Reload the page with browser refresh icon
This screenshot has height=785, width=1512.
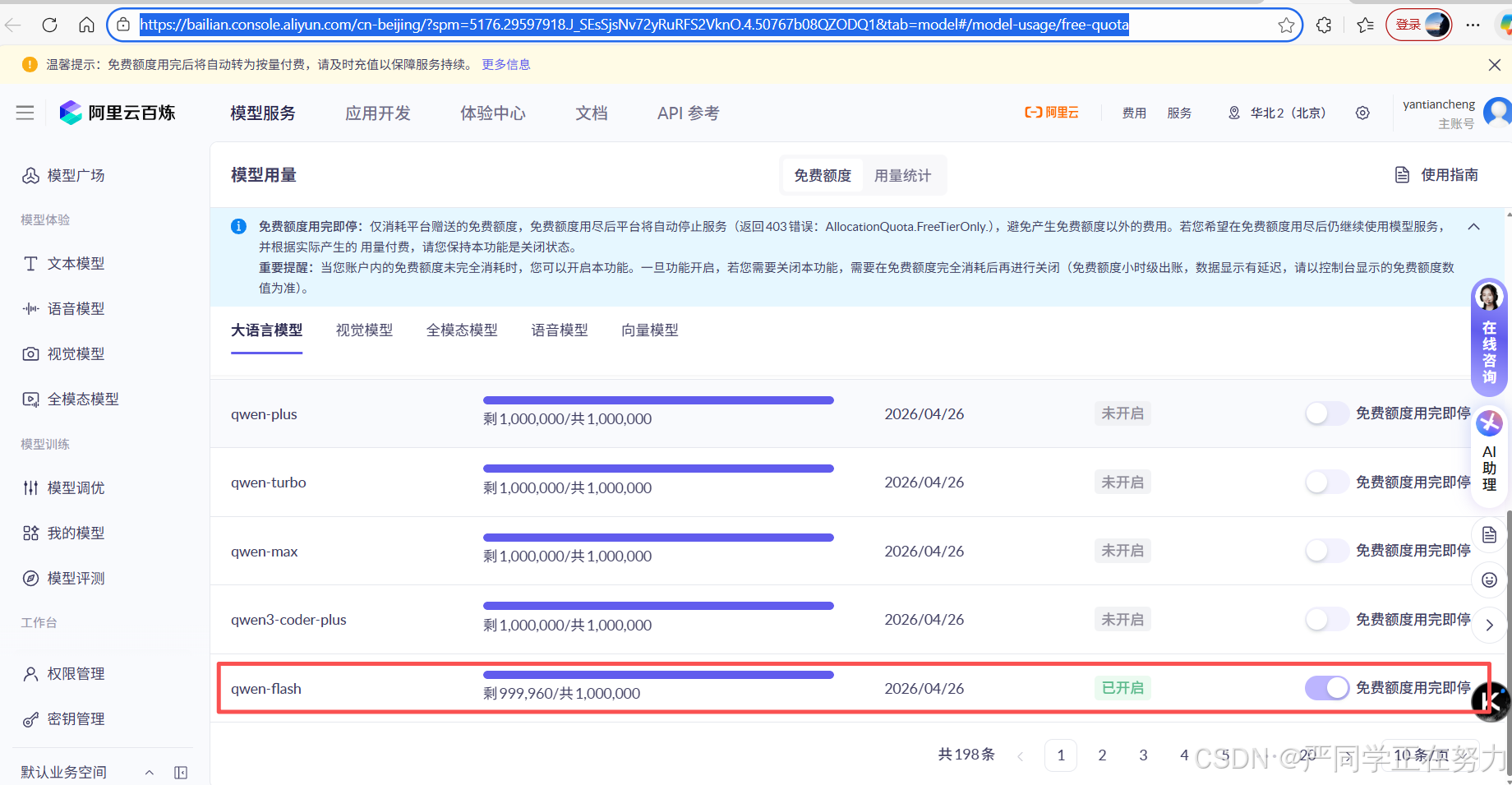tap(49, 25)
